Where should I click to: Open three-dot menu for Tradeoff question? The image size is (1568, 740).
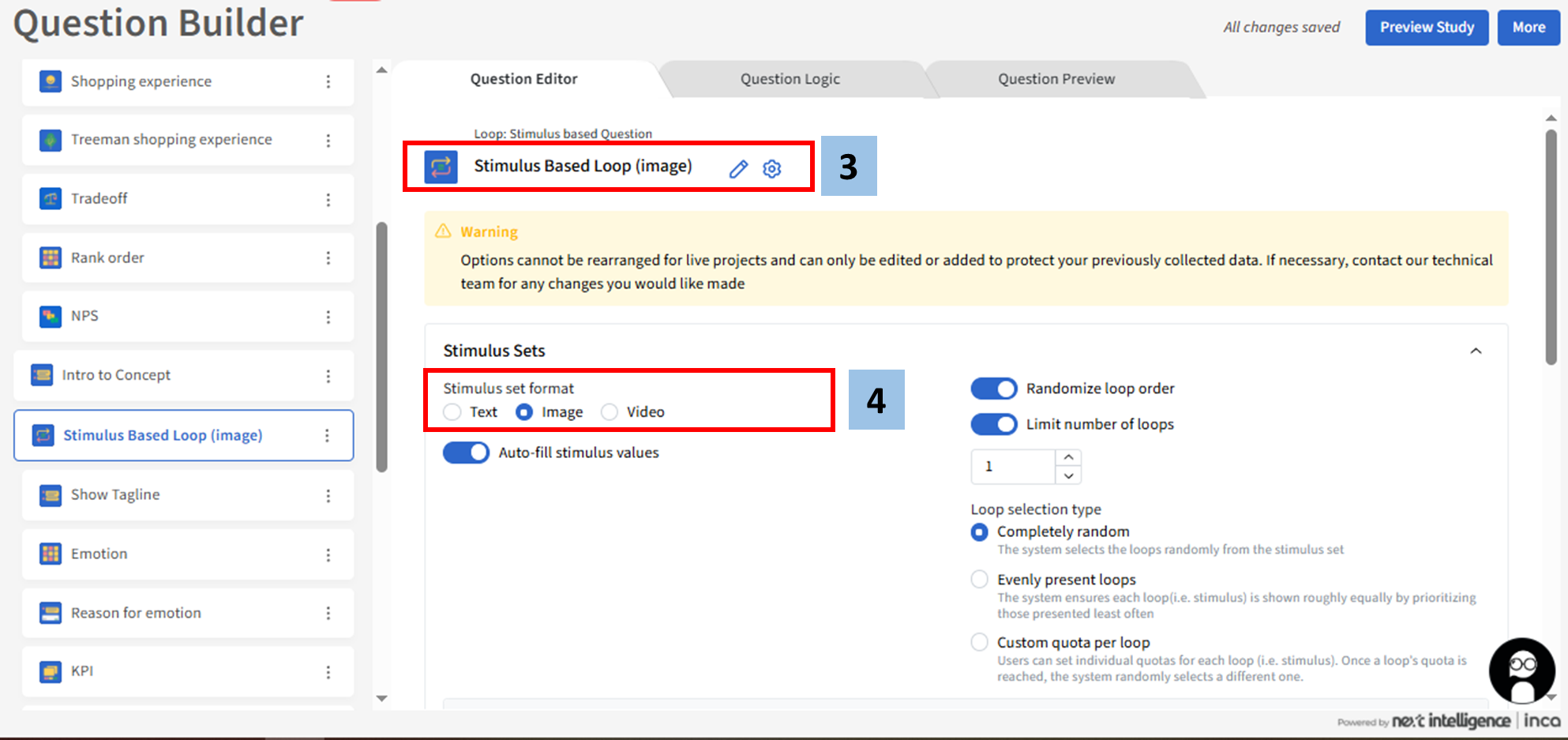[328, 200]
